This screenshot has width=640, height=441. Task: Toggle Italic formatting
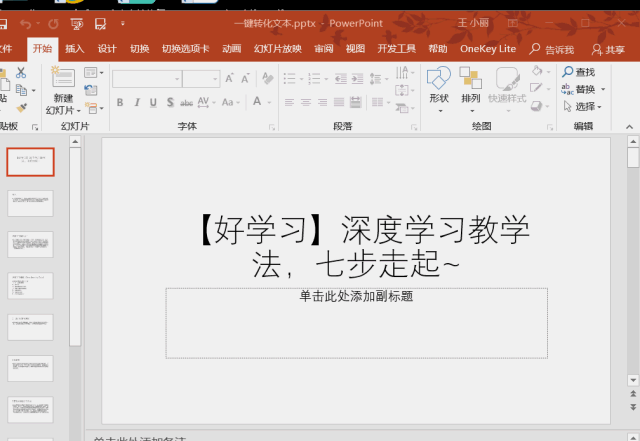coord(137,102)
